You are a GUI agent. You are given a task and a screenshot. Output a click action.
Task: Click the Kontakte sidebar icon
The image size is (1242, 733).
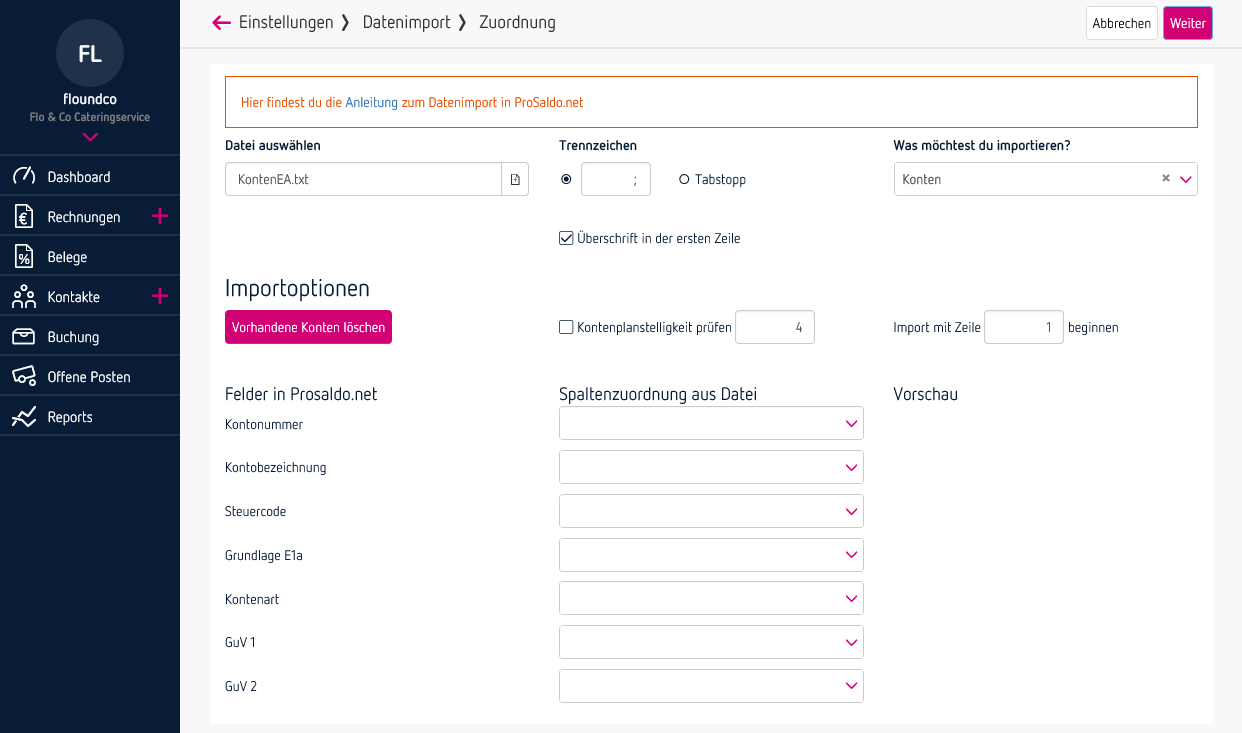pos(22,296)
